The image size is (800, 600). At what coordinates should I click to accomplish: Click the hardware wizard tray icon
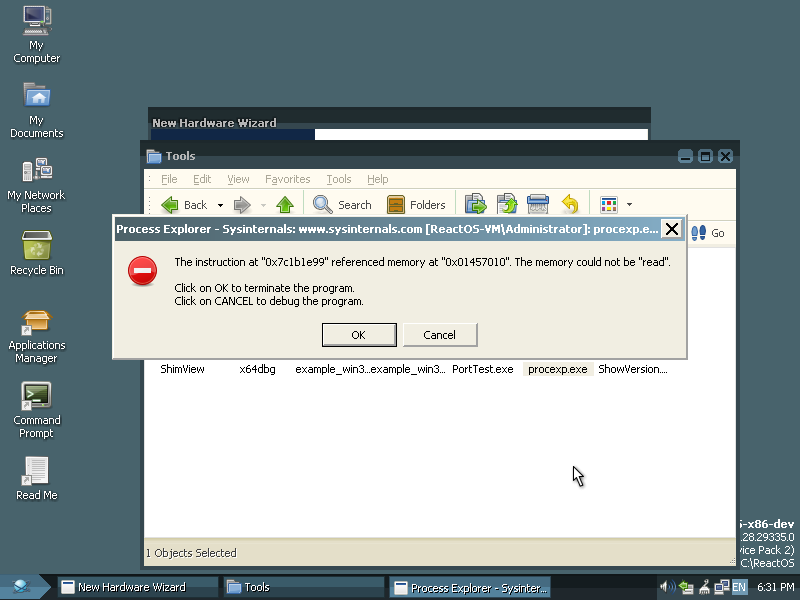click(x=705, y=587)
